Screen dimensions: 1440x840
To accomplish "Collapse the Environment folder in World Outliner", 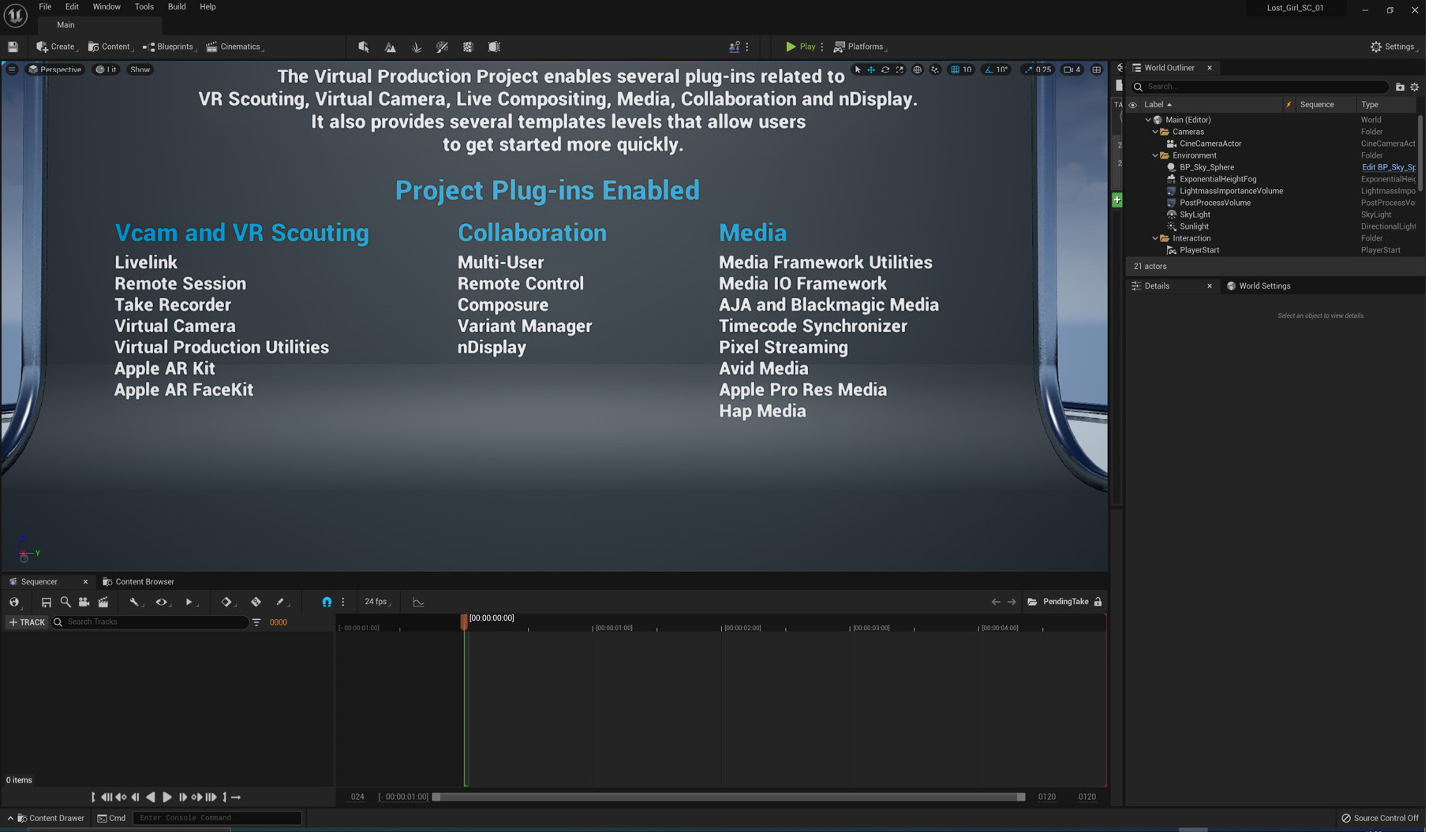I will click(x=1155, y=156).
